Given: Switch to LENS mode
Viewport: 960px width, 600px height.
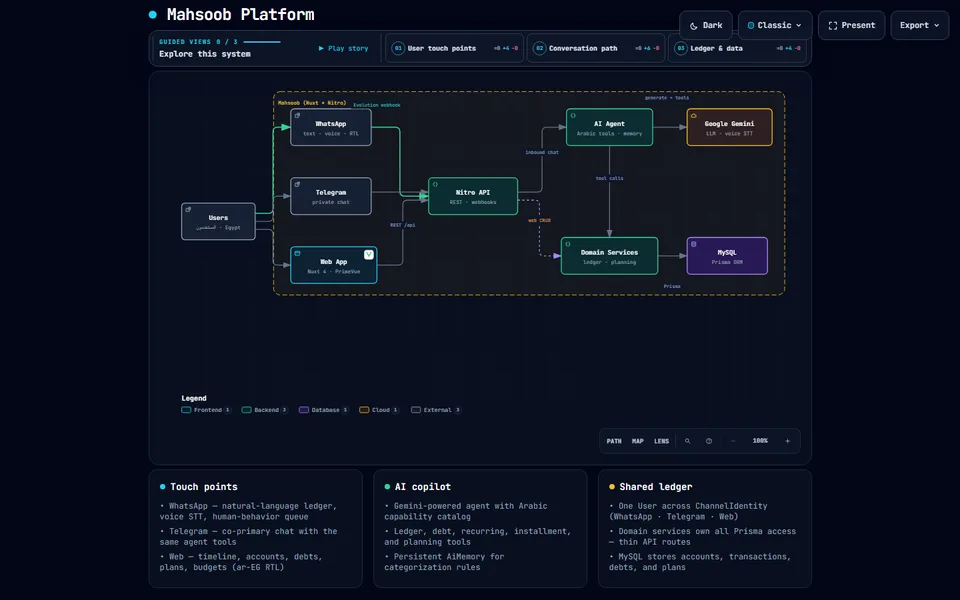Looking at the screenshot, I should pos(661,441).
